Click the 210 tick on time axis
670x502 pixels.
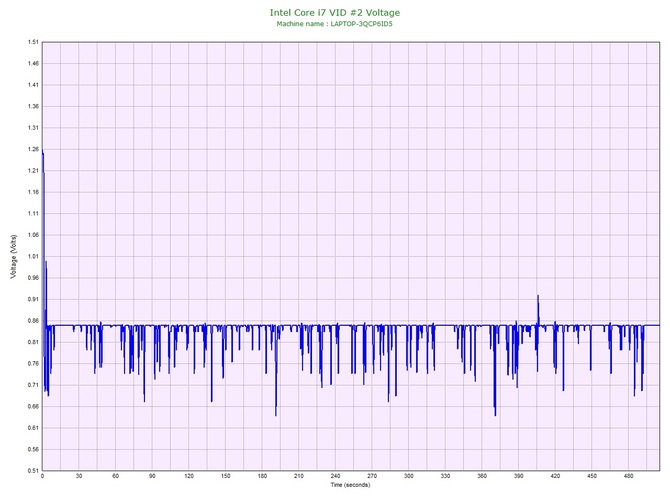click(x=299, y=476)
